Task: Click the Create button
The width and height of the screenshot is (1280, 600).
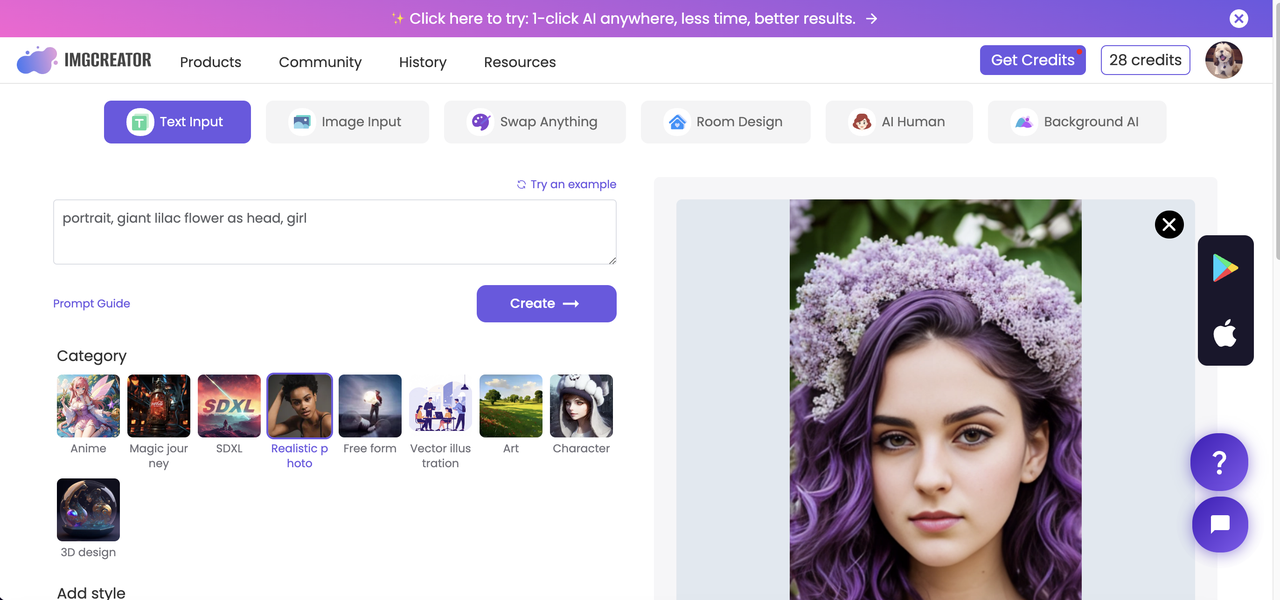Action: point(546,304)
